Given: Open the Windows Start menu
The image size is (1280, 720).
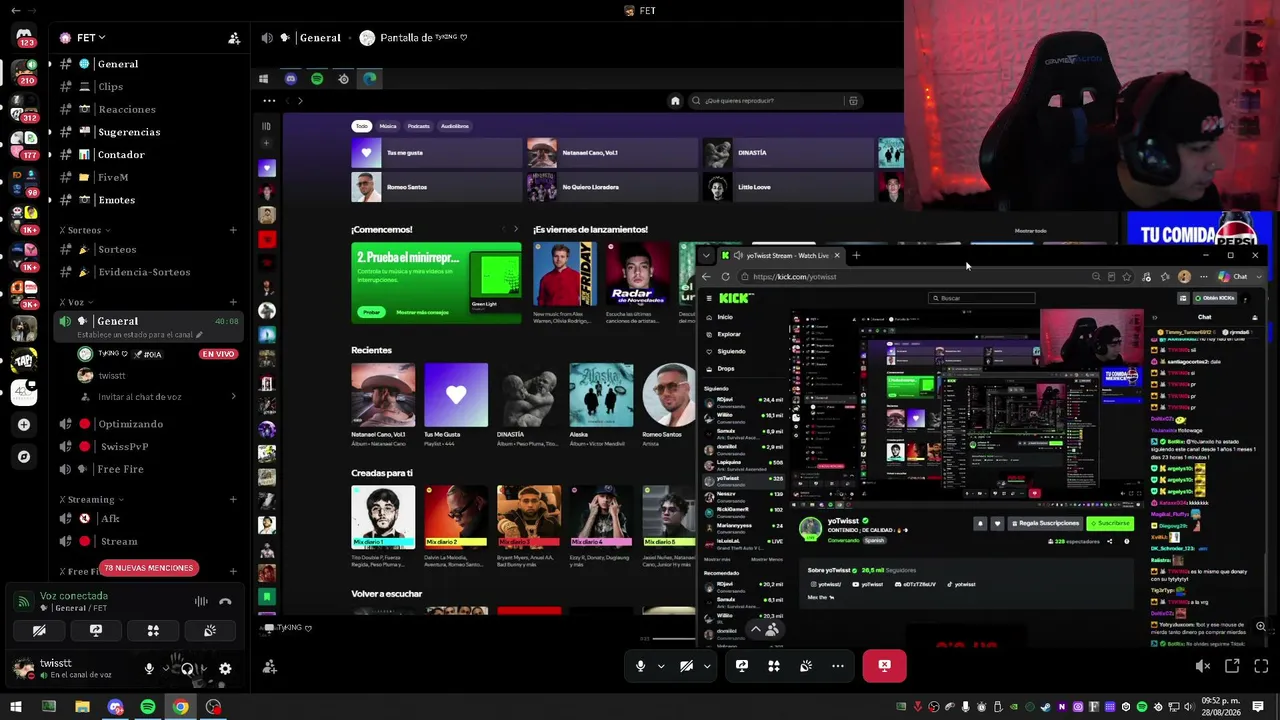Looking at the screenshot, I should click(15, 707).
